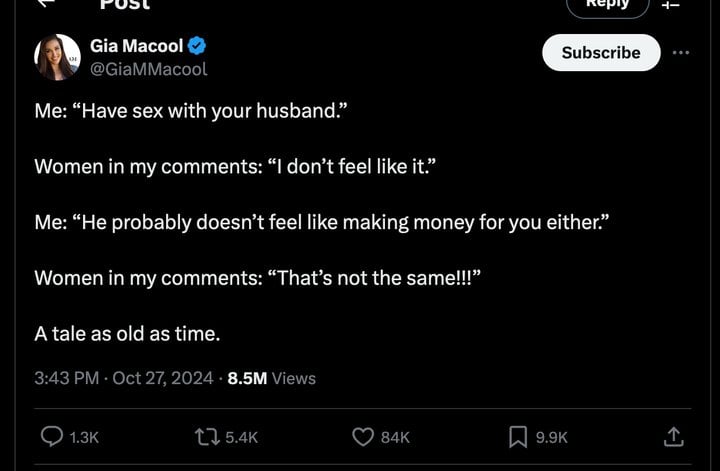Toggle the heart like icon
This screenshot has height=471, width=720.
point(363,437)
